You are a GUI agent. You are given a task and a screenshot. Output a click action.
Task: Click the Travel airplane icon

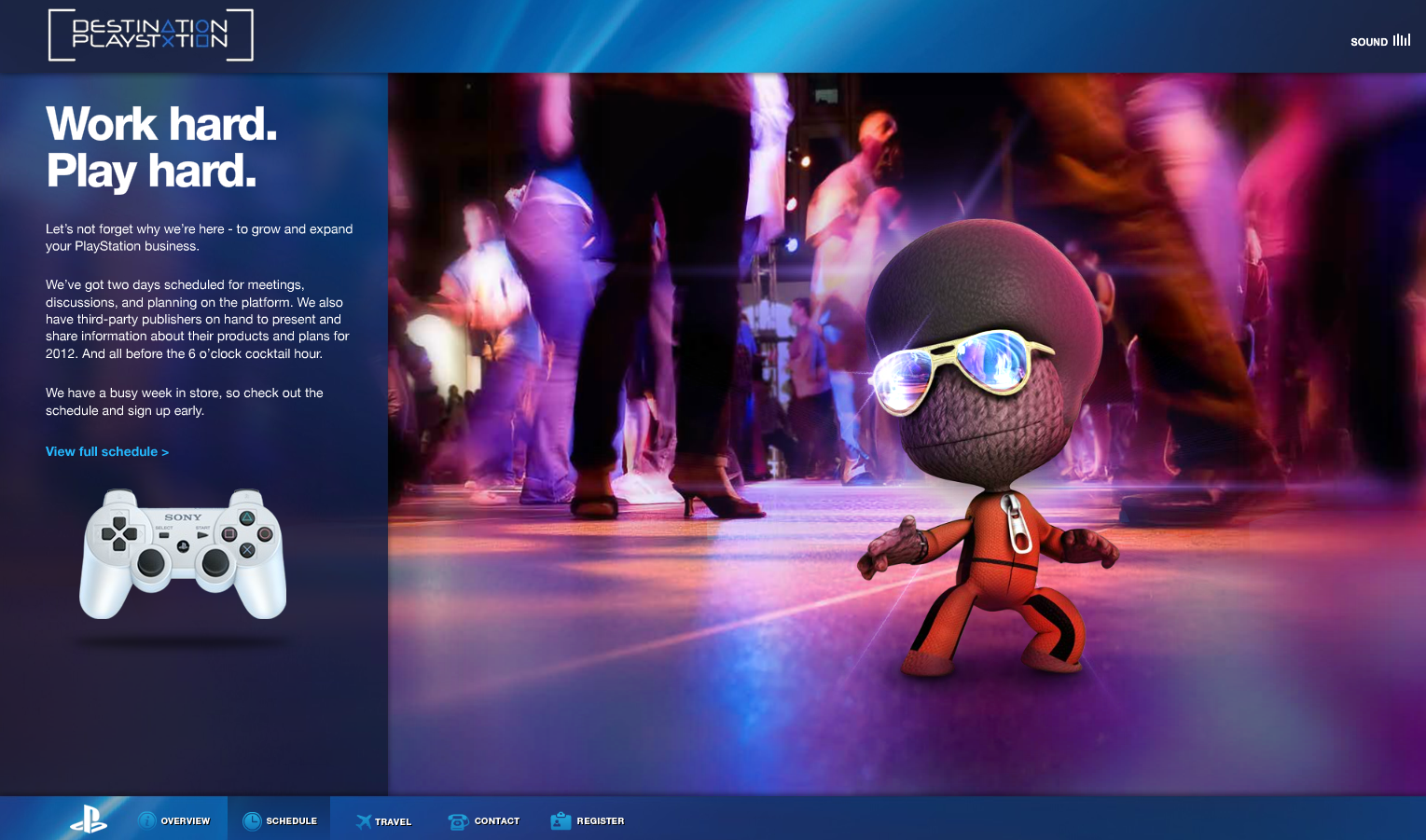click(363, 821)
